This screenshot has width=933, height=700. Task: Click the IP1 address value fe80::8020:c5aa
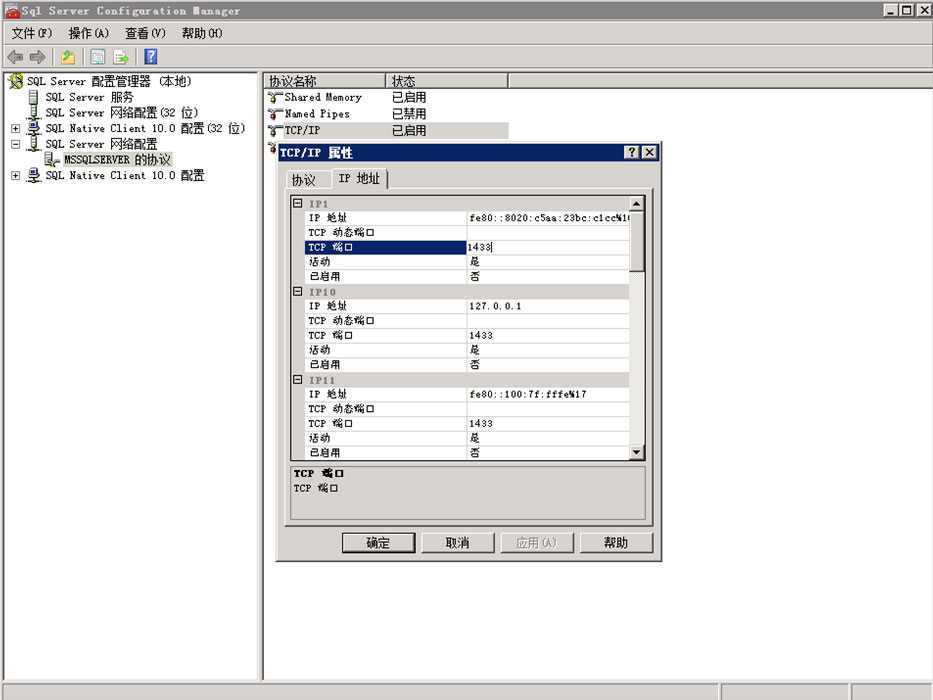coord(547,218)
